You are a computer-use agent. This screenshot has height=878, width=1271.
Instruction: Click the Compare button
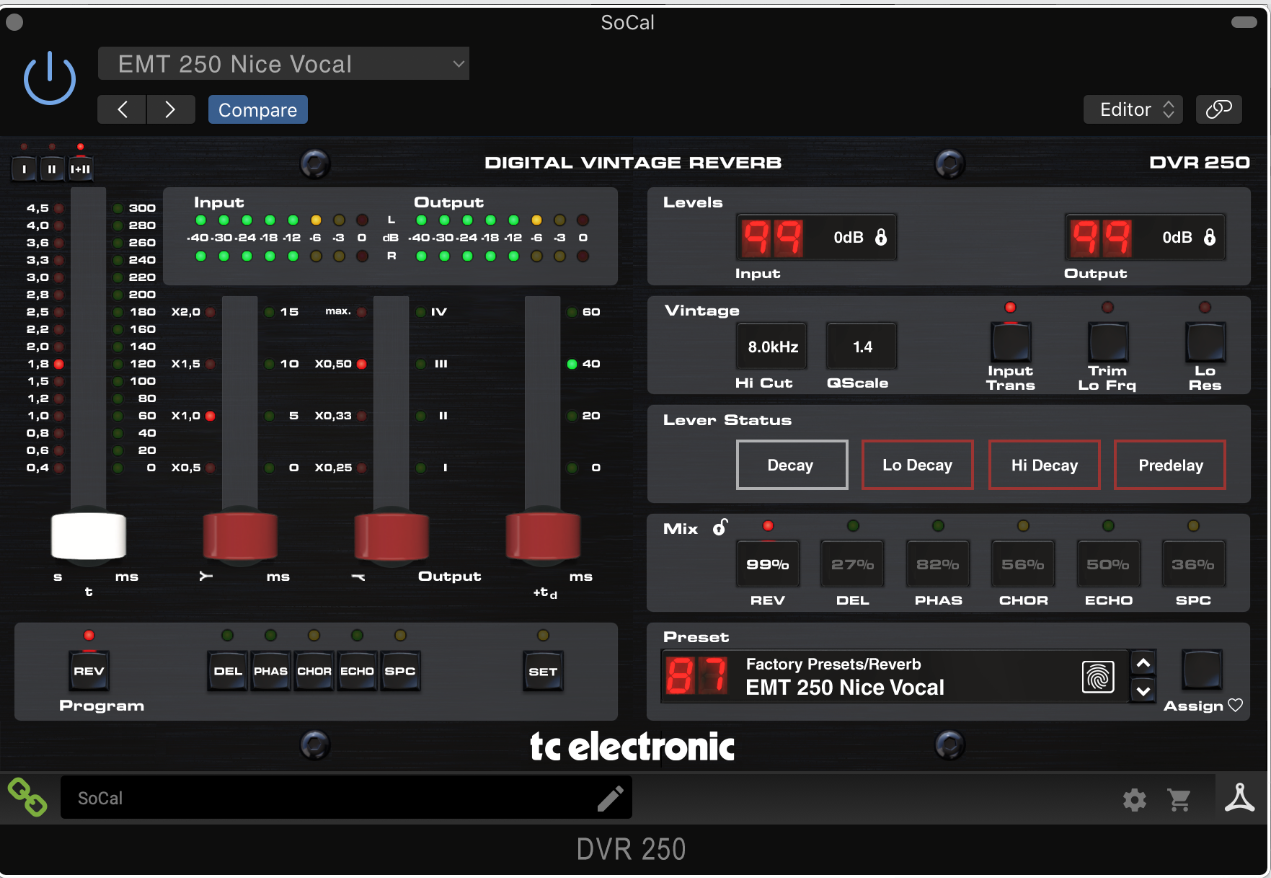[x=258, y=110]
